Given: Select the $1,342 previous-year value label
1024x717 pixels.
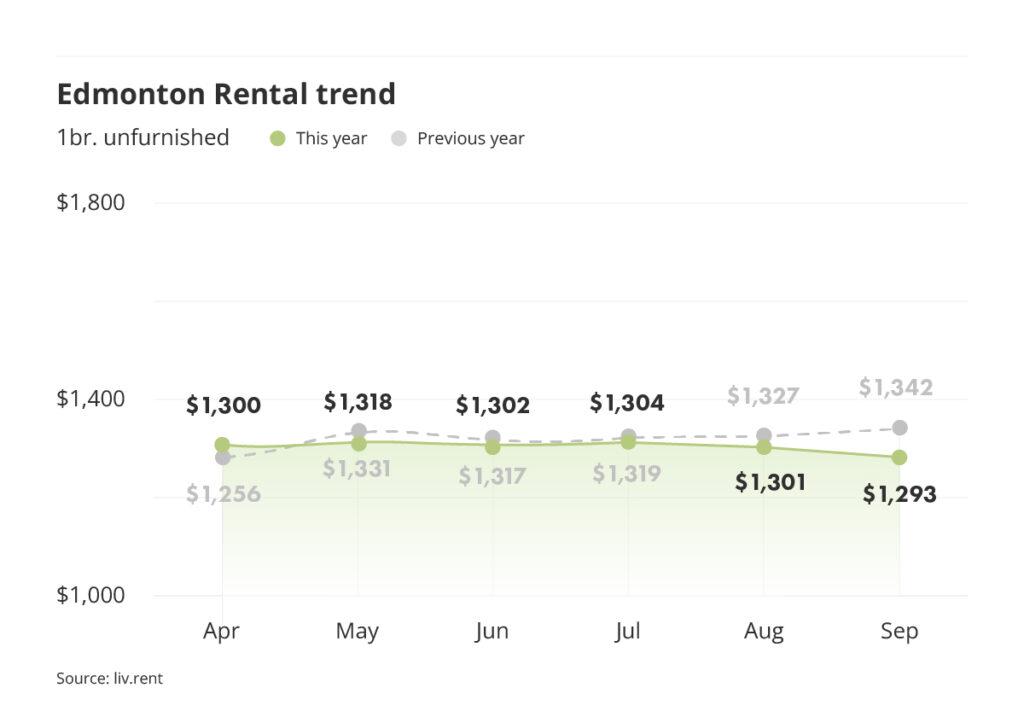Looking at the screenshot, I should pyautogui.click(x=896, y=387).
